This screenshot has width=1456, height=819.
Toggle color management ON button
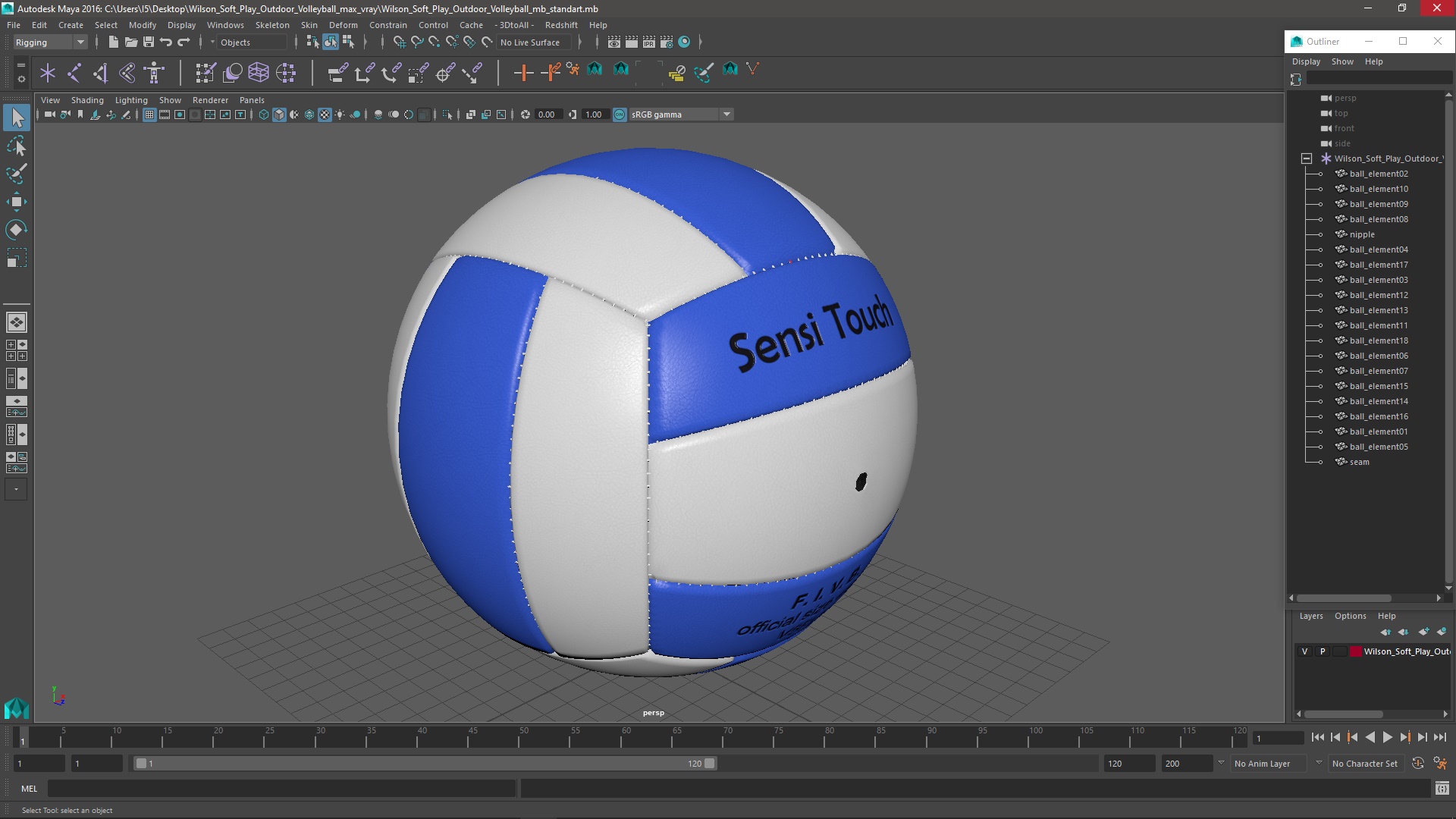(x=620, y=115)
